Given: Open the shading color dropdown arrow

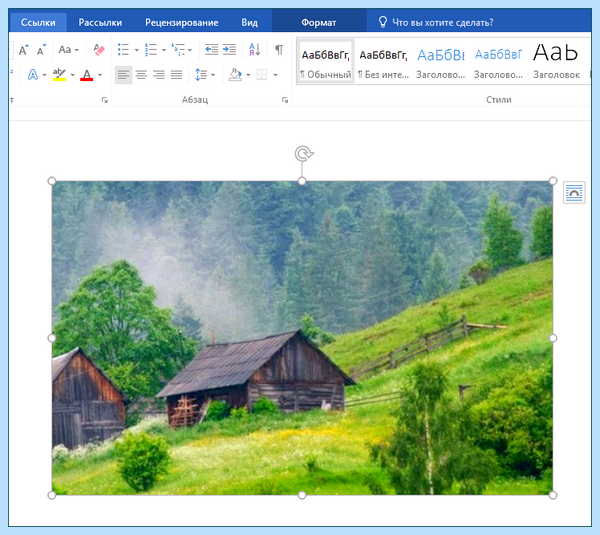Looking at the screenshot, I should click(248, 75).
